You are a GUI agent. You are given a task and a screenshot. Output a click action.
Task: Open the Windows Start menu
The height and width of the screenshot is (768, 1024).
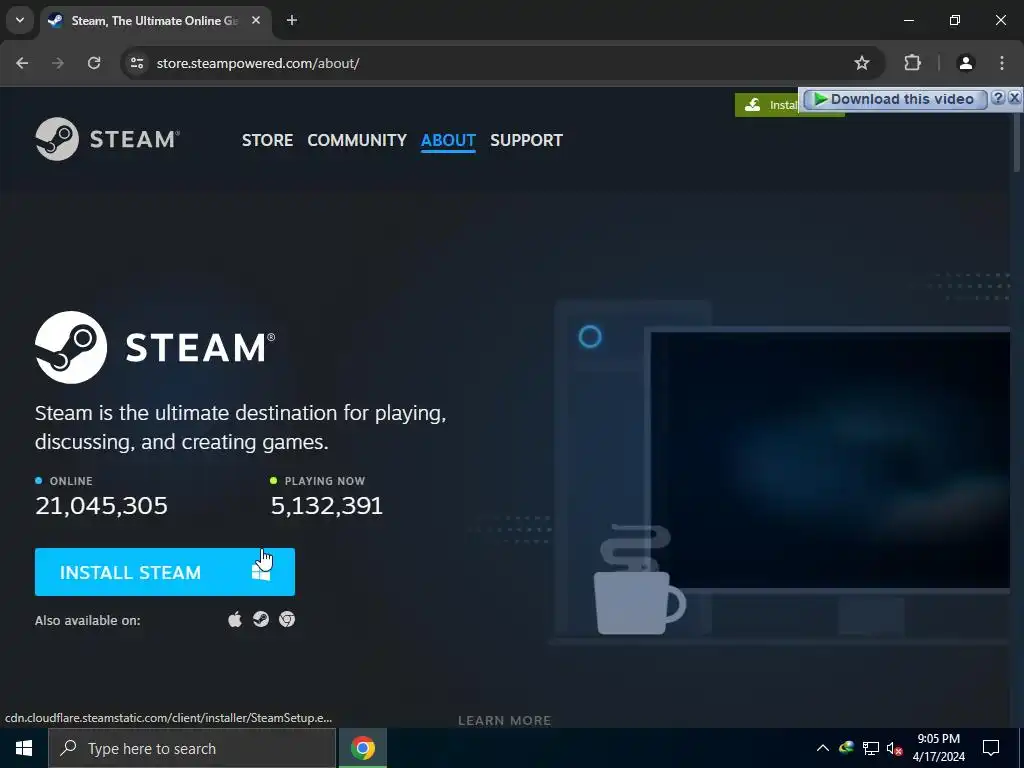[x=24, y=748]
